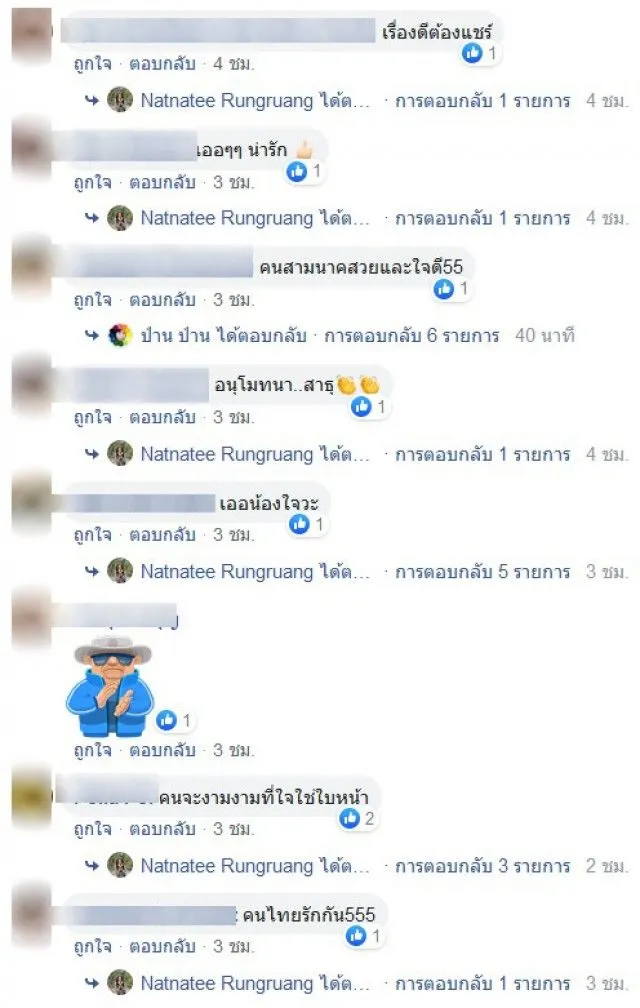Screen dimensions: 640x1008
Task: Click like reaction on คนไทยรักกัน555 comment
Action: pos(356,935)
